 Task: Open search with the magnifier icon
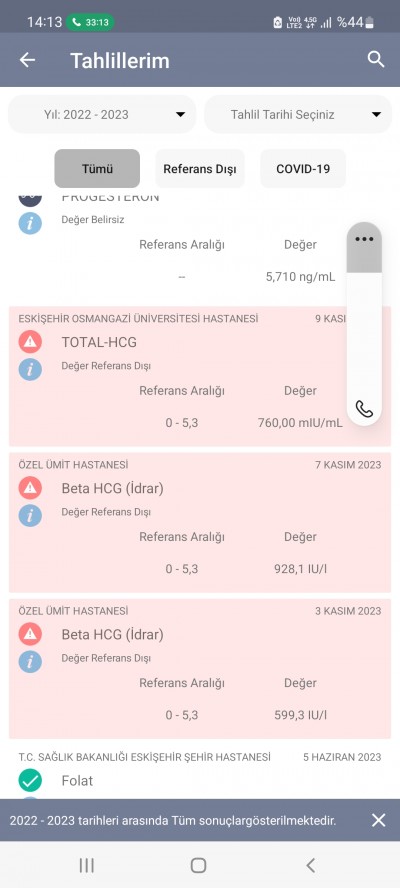(x=376, y=59)
